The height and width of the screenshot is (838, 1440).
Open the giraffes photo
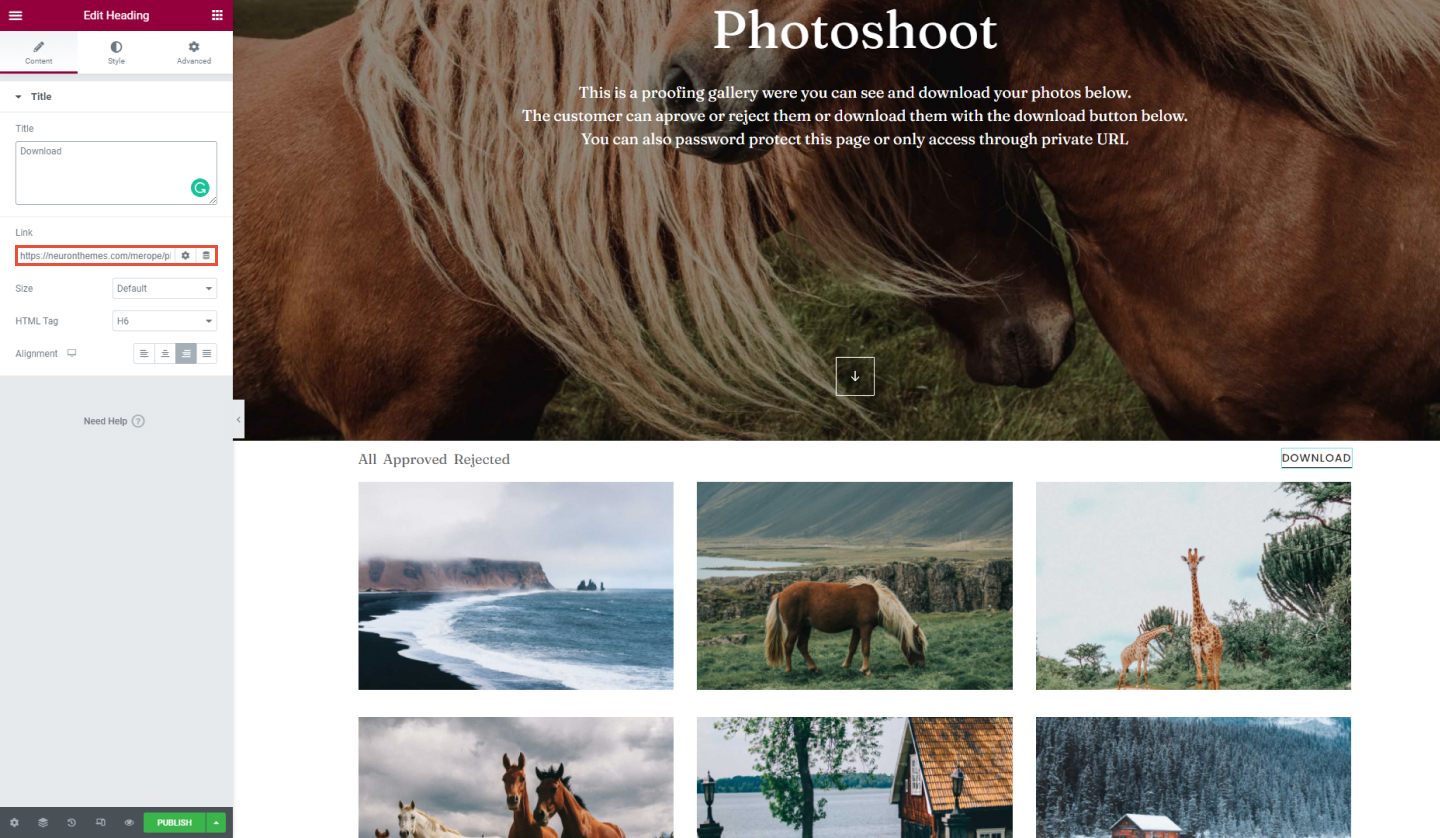[x=1193, y=586]
